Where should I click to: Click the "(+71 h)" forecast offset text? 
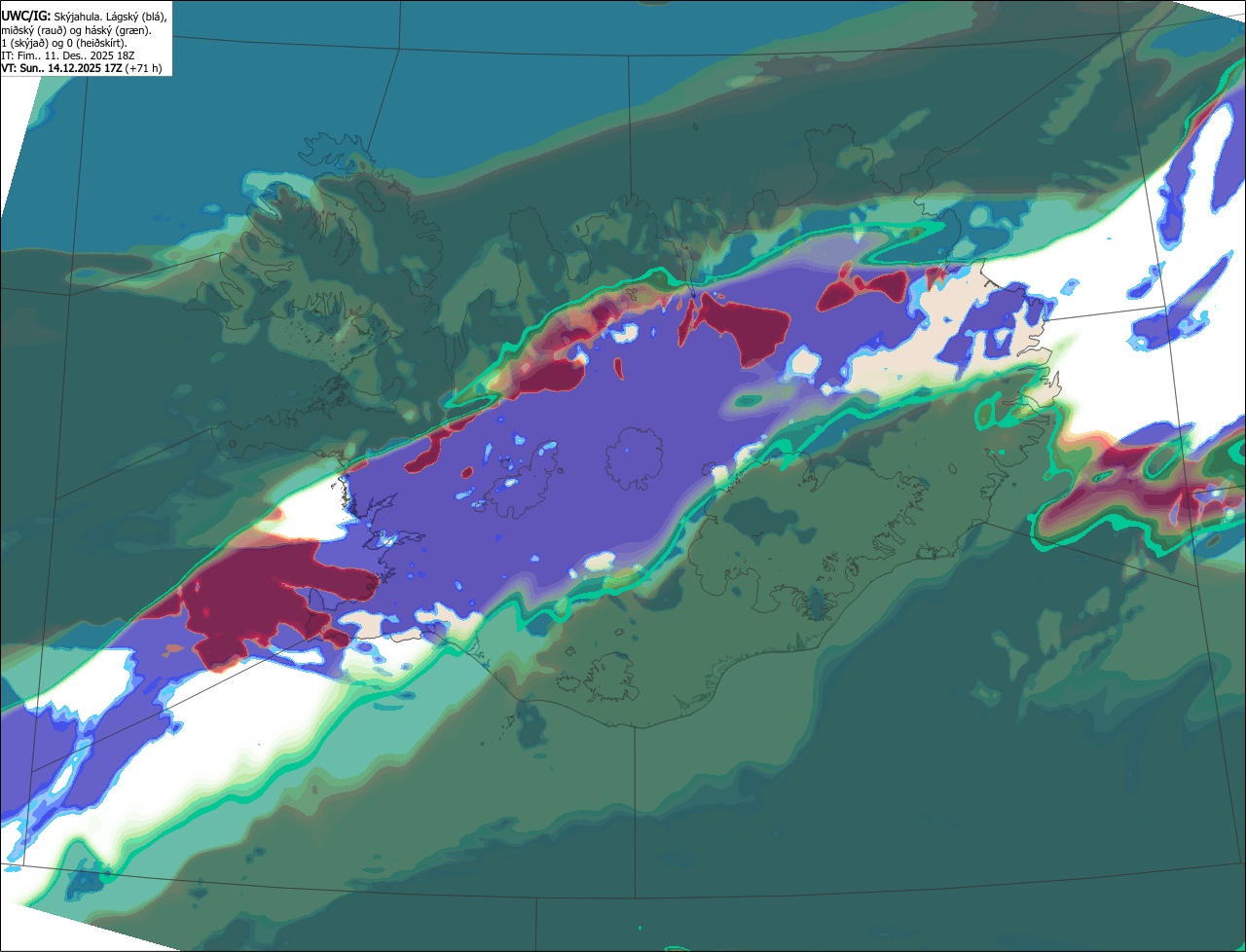pos(143,68)
